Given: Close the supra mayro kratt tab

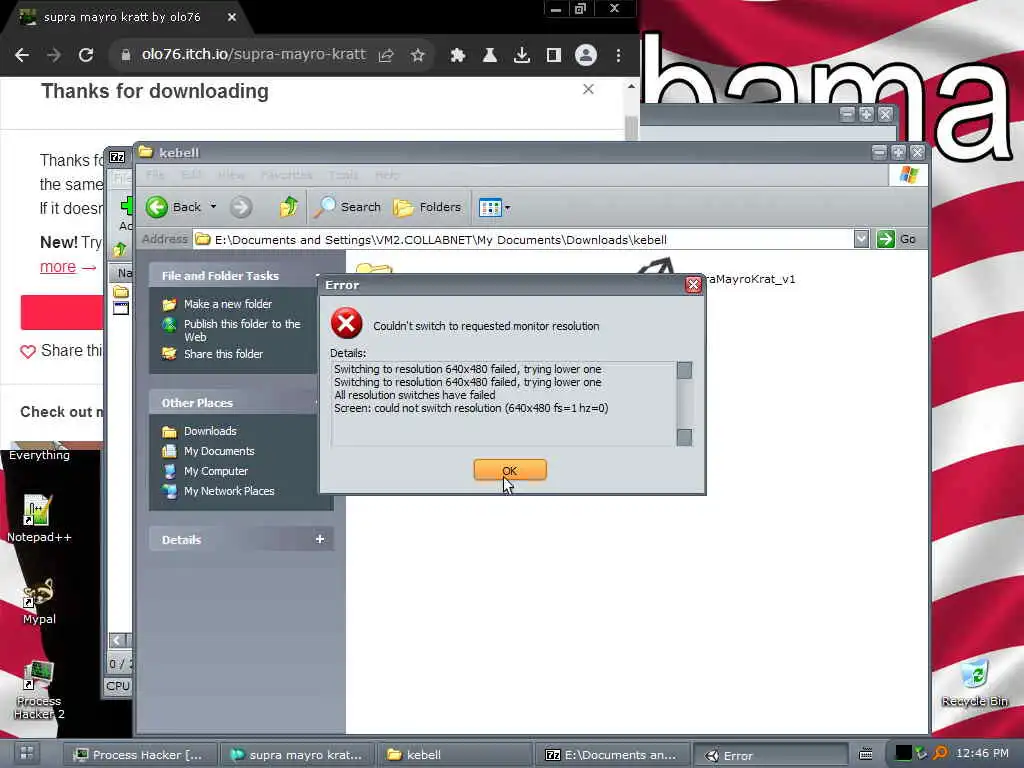Looking at the screenshot, I should point(232,17).
